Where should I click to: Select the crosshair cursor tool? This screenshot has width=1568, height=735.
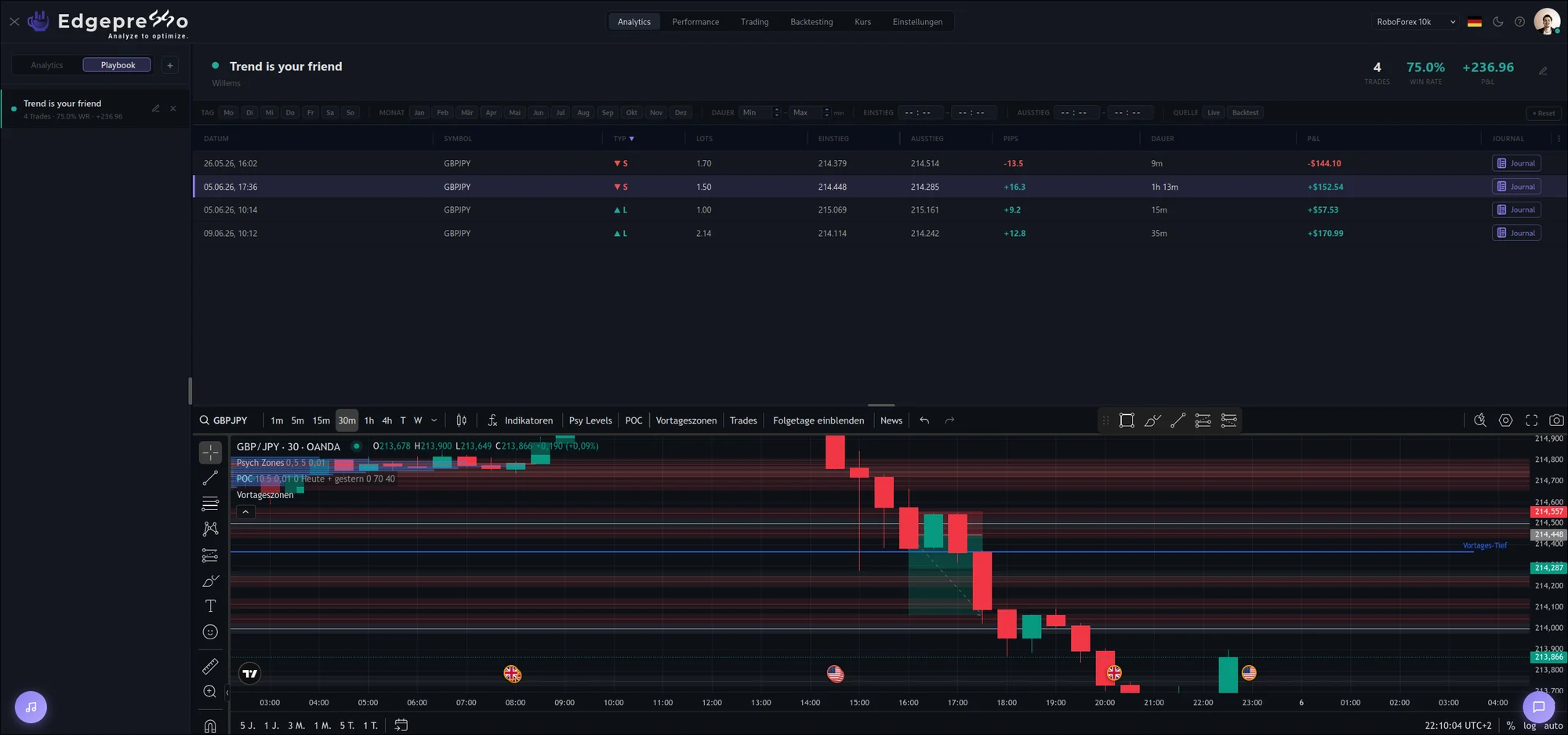click(210, 453)
